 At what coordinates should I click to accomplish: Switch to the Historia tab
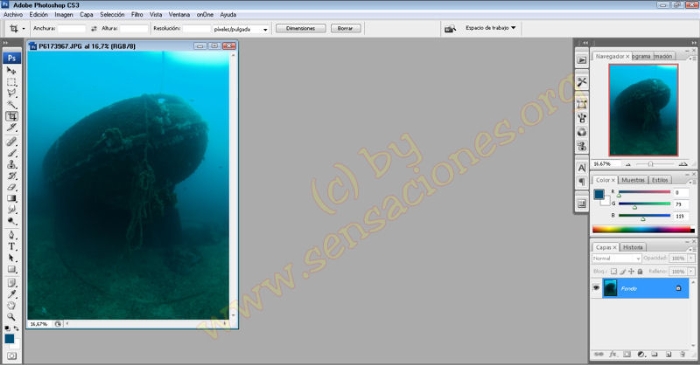pos(633,247)
